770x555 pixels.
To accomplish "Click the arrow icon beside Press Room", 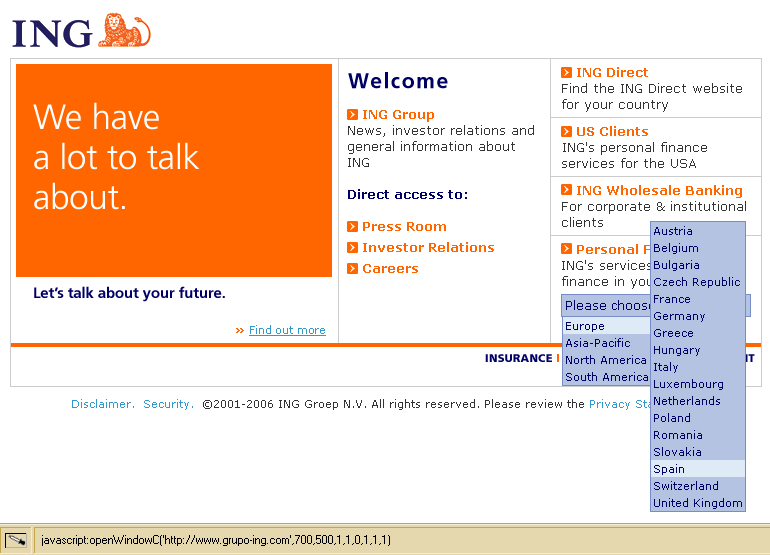I will [352, 226].
